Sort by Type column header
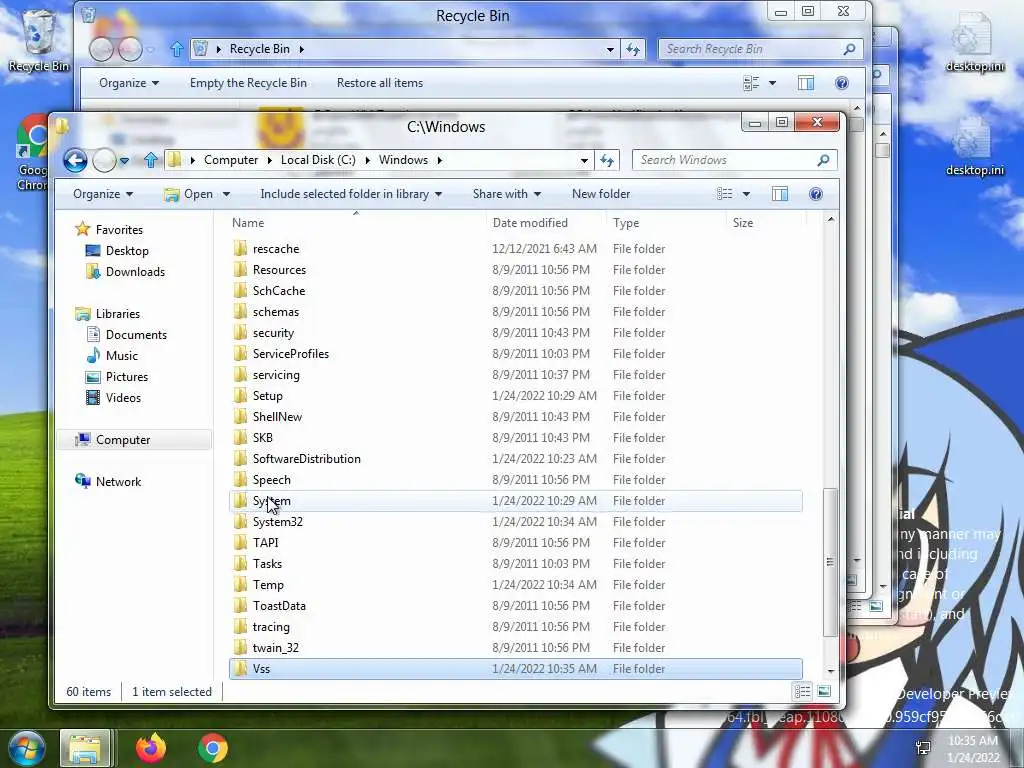The image size is (1024, 768). tap(666, 223)
